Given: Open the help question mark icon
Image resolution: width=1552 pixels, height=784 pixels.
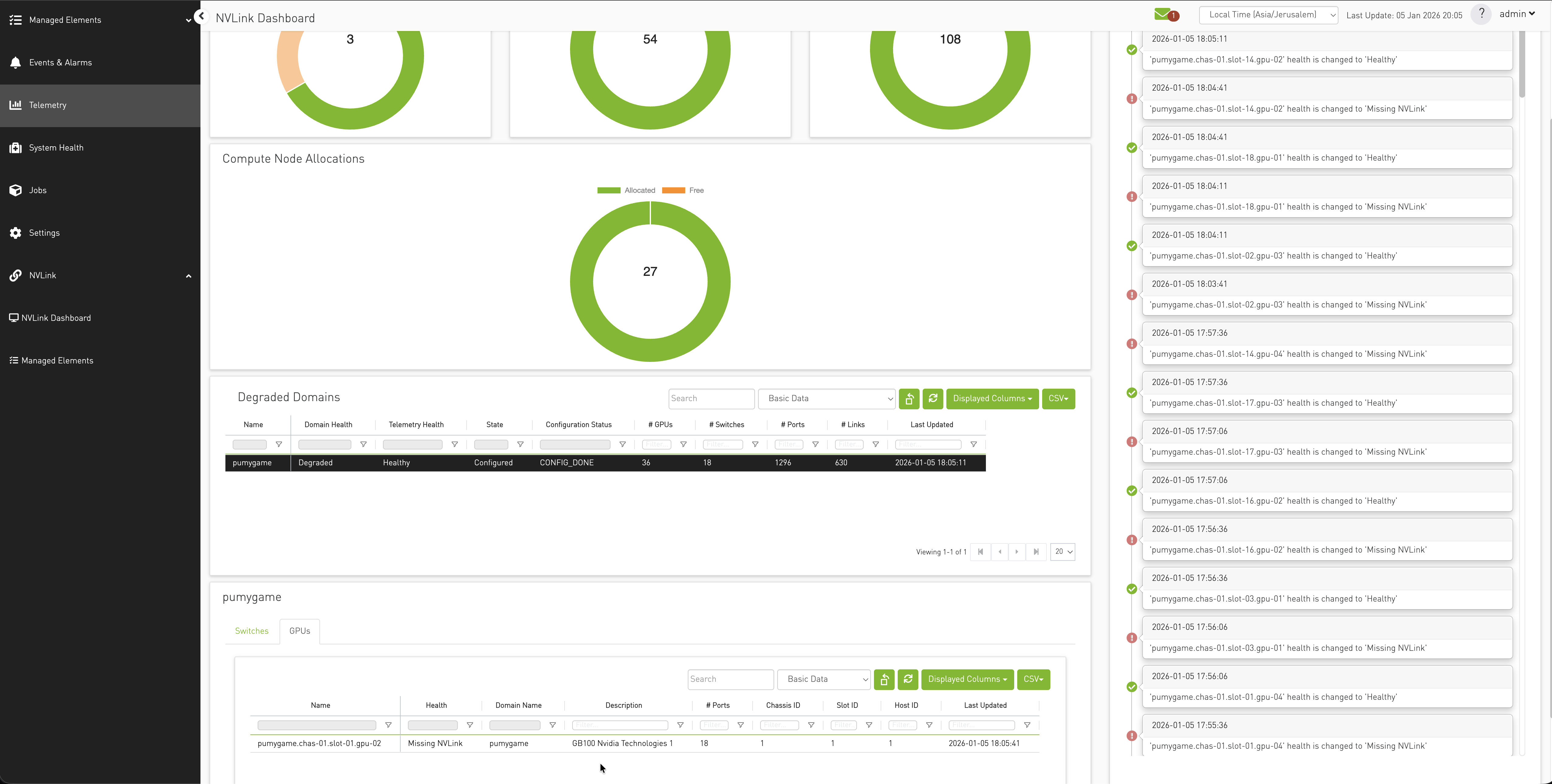Looking at the screenshot, I should [1481, 14].
